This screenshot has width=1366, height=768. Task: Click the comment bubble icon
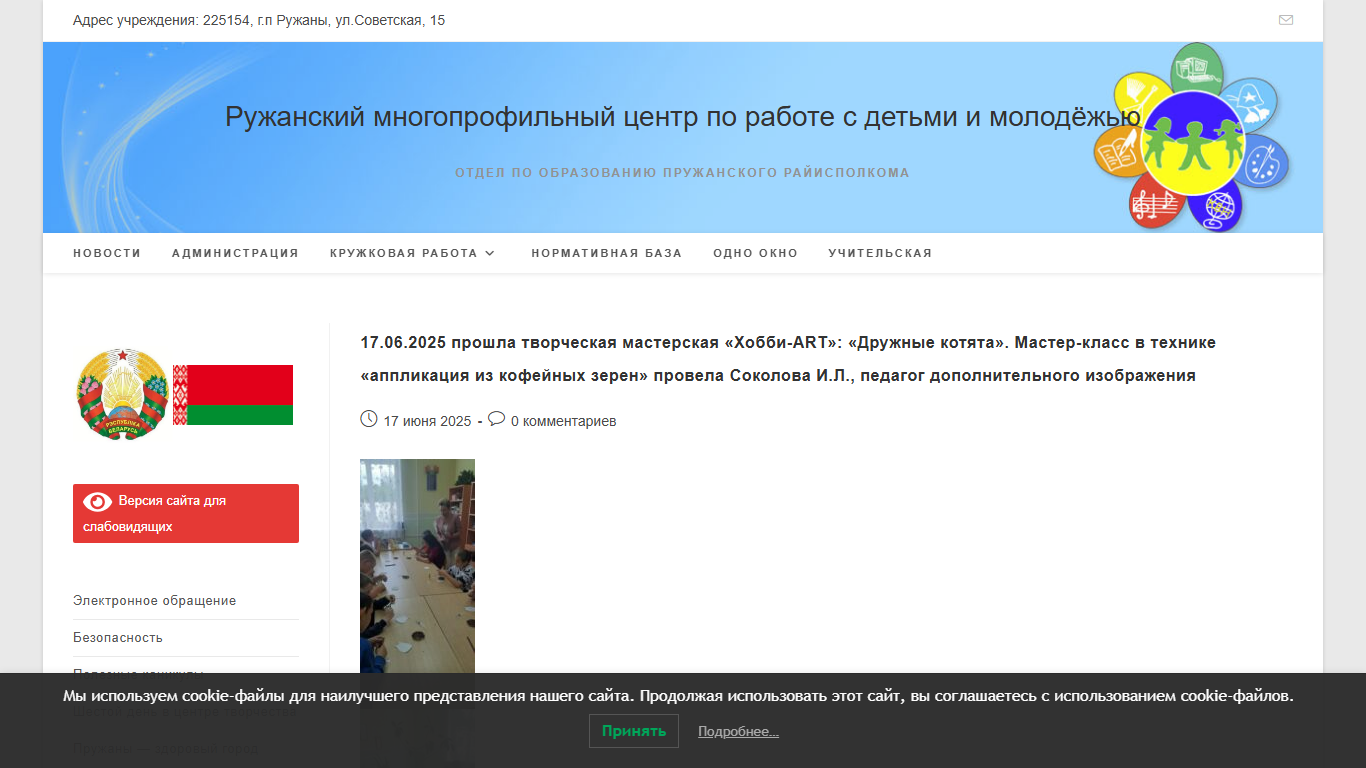[496, 419]
